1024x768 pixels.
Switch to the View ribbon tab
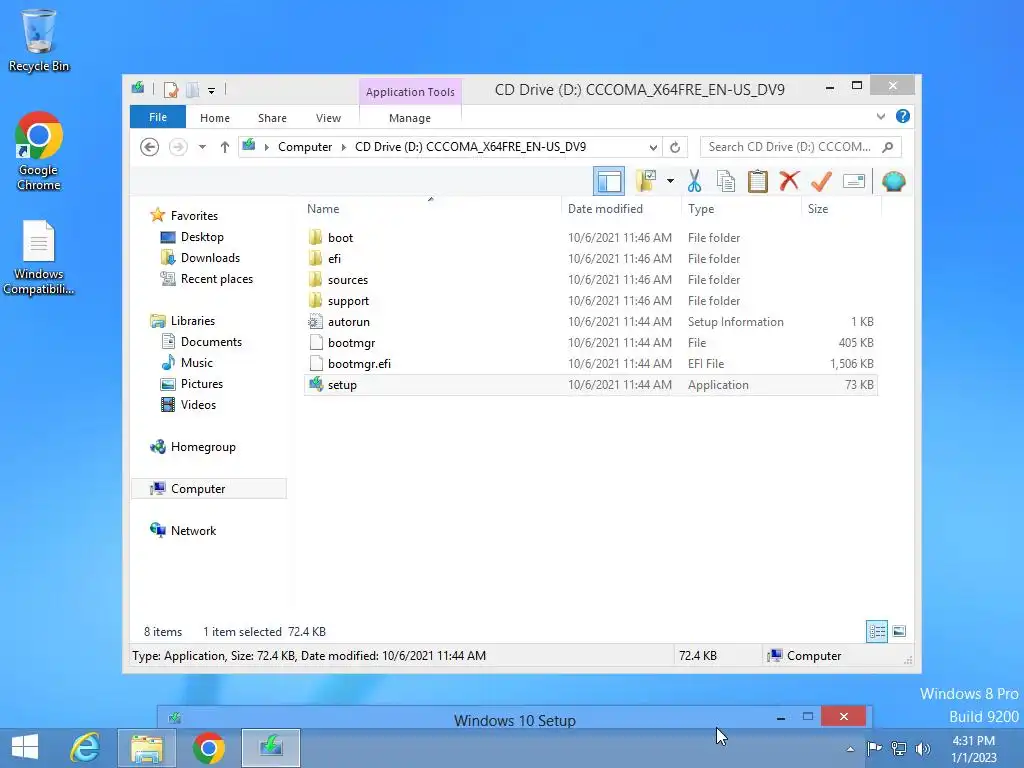(x=328, y=118)
